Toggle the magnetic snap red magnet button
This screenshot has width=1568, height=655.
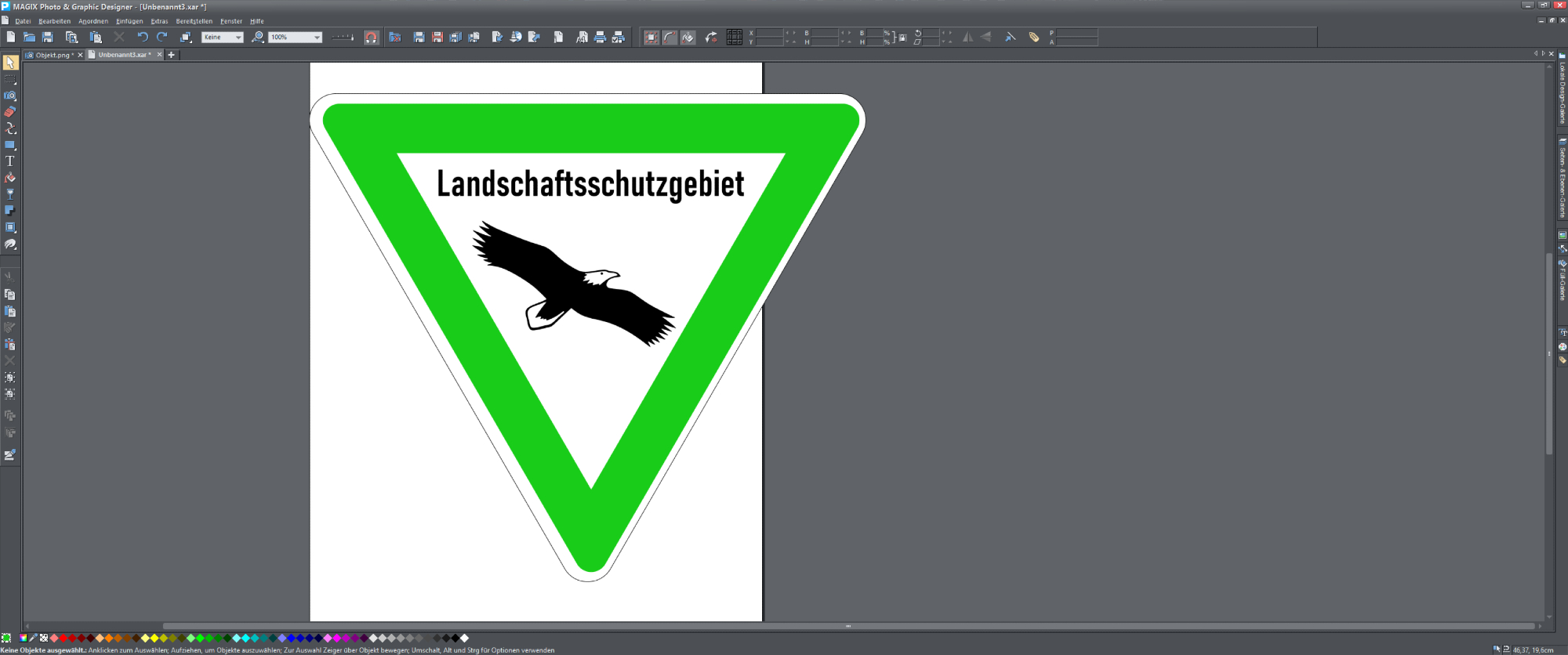(x=371, y=37)
